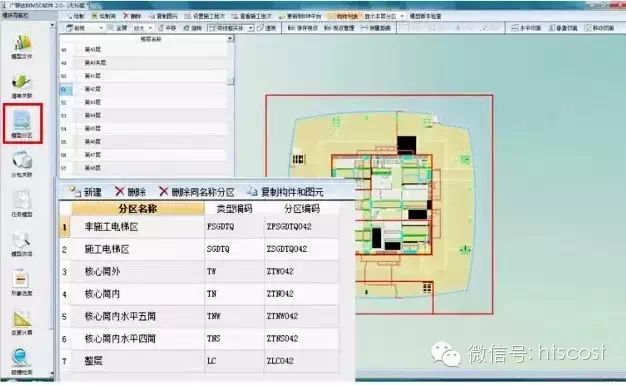Select partition row 整层
Screen dimensions: 626x385
199,361
